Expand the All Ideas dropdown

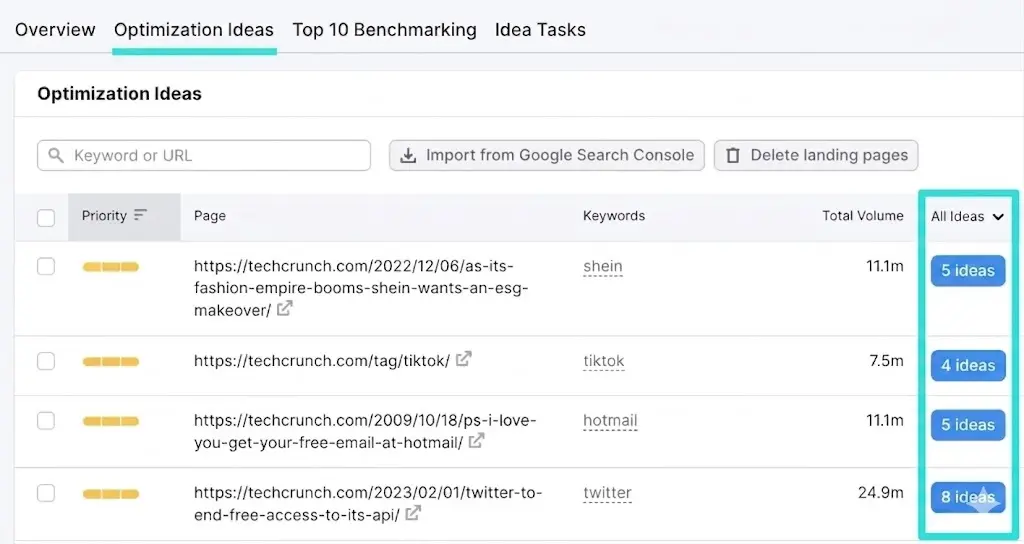coord(967,217)
